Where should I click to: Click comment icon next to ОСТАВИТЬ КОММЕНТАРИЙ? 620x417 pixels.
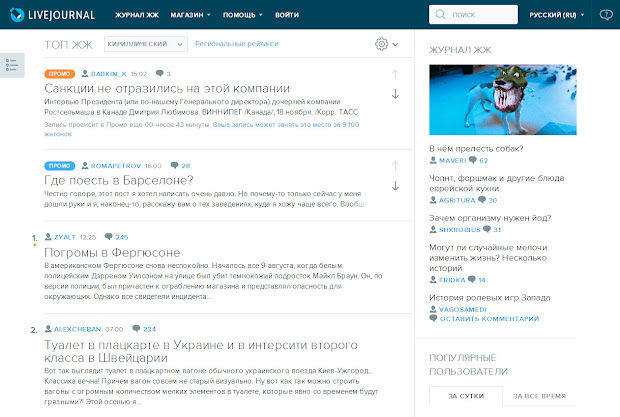433,318
